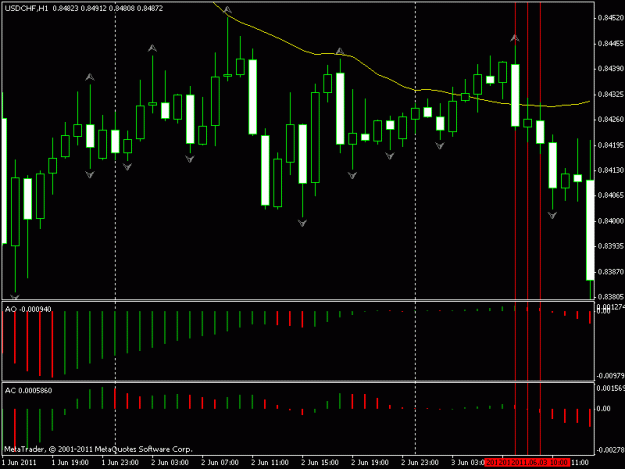Click the 2 Jun 07:00 time label
The height and width of the screenshot is (469, 625).
(x=220, y=463)
